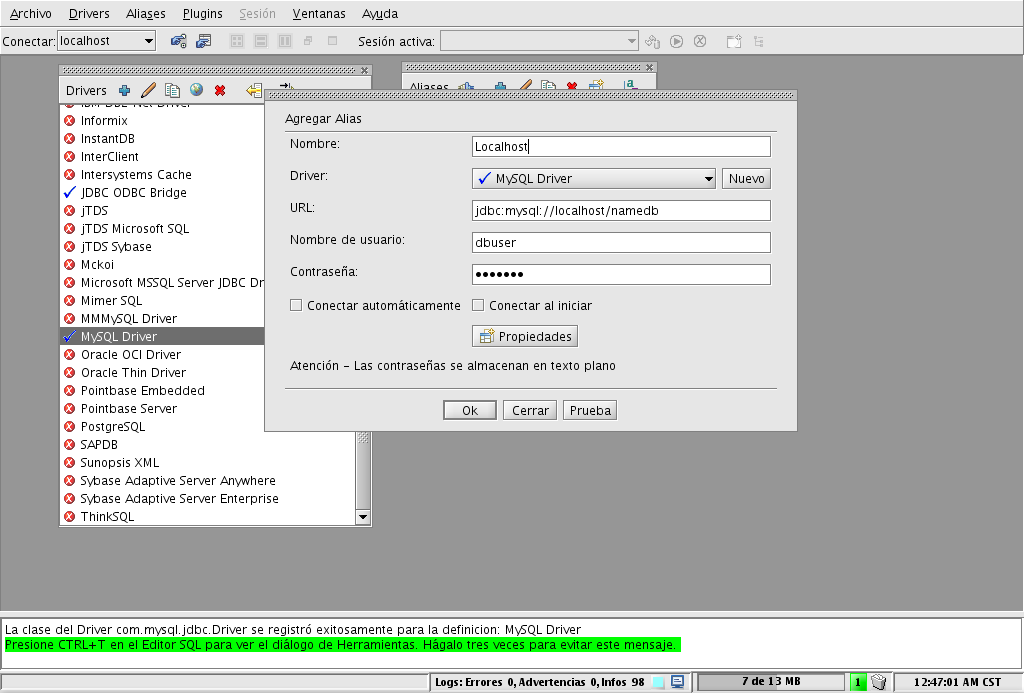Select the jTDS Microsoft SQL driver
This screenshot has width=1024, height=693.
(x=163, y=229)
